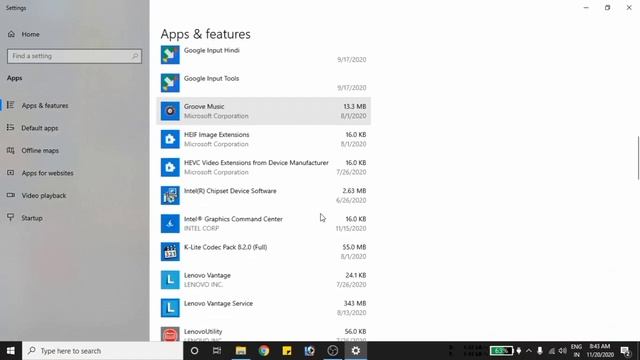Click the Lenovo Vantage app icon
The width and height of the screenshot is (640, 360).
(x=170, y=280)
